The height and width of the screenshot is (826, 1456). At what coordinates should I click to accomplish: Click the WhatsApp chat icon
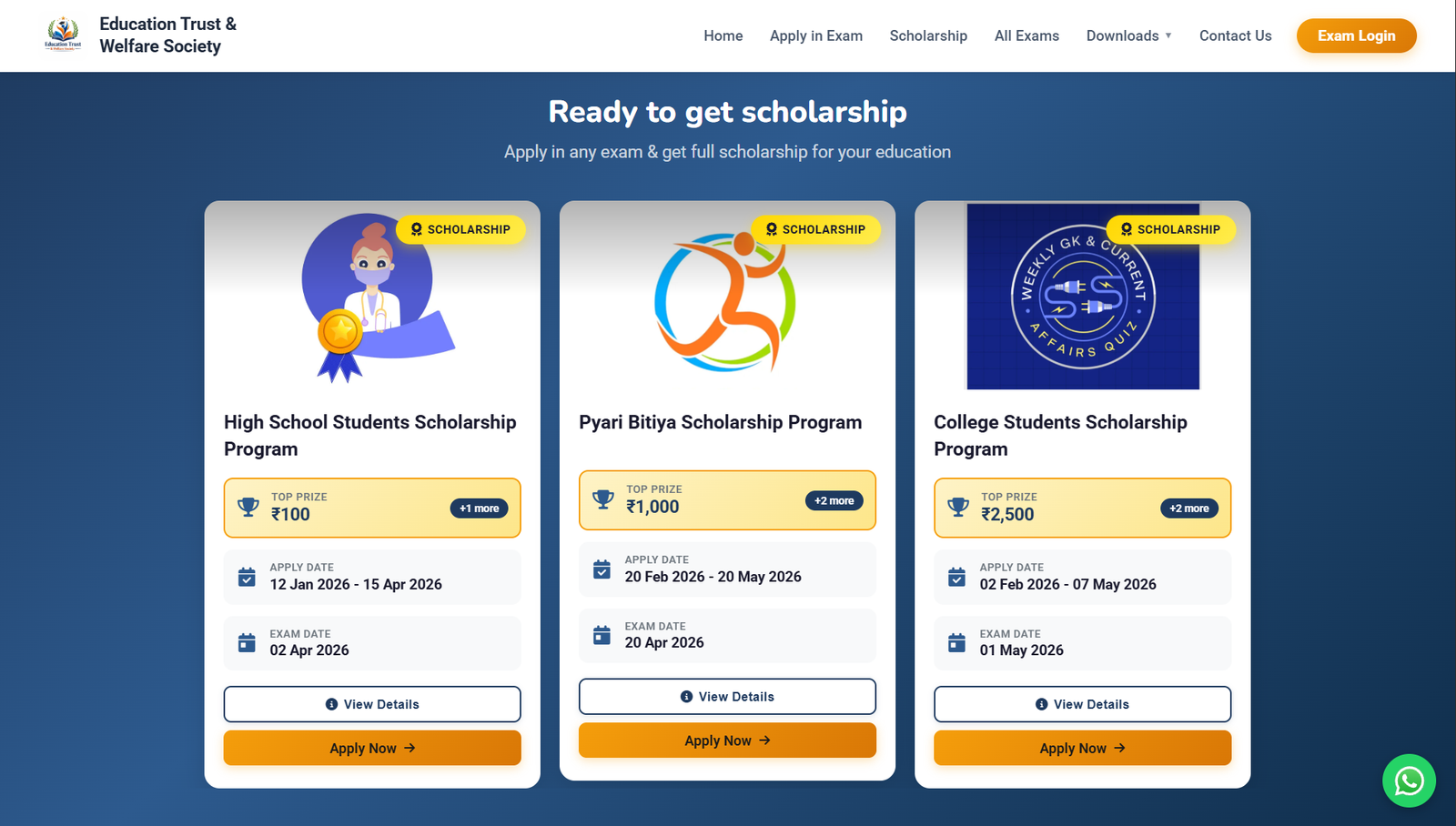point(1409,781)
